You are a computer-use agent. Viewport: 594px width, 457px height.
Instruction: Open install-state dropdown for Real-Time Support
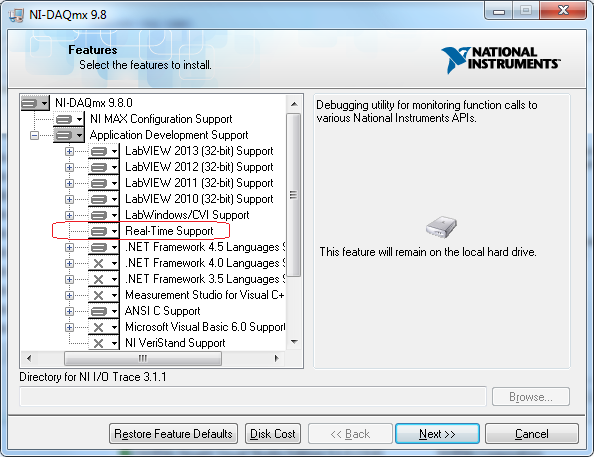coord(114,231)
